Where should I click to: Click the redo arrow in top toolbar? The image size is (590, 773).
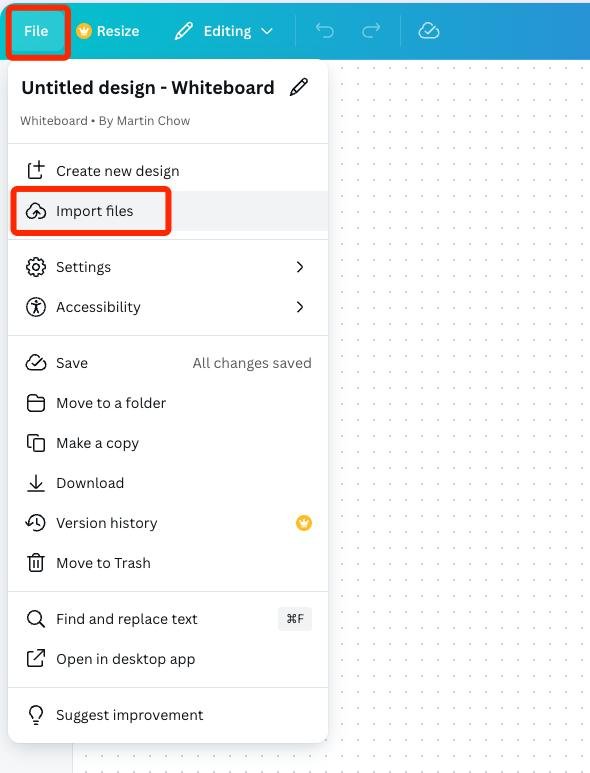coord(371,31)
